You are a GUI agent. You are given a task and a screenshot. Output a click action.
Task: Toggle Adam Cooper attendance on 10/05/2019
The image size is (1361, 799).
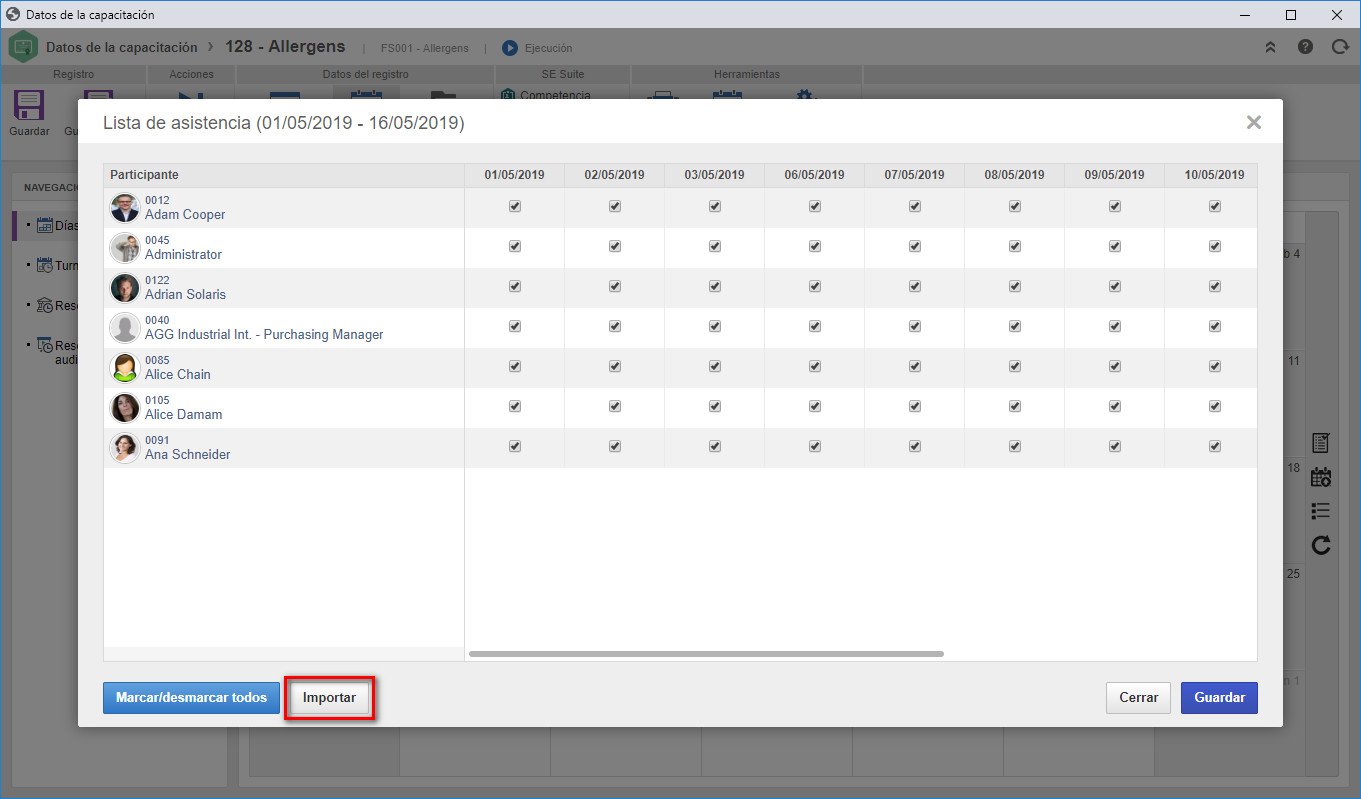pos(1215,206)
